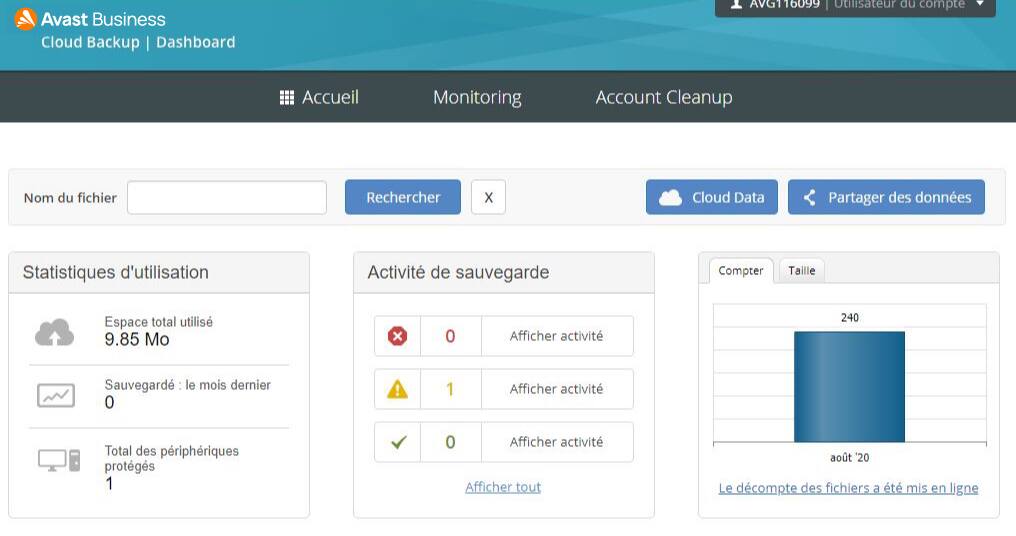
Task: Open Cloud Data button
Action: (711, 197)
